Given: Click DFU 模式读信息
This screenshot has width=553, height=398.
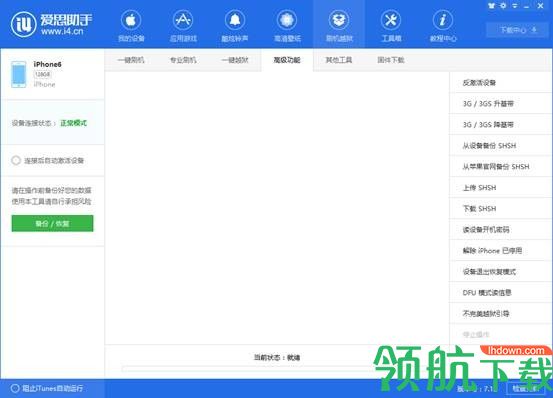Looking at the screenshot, I should pos(501,293).
